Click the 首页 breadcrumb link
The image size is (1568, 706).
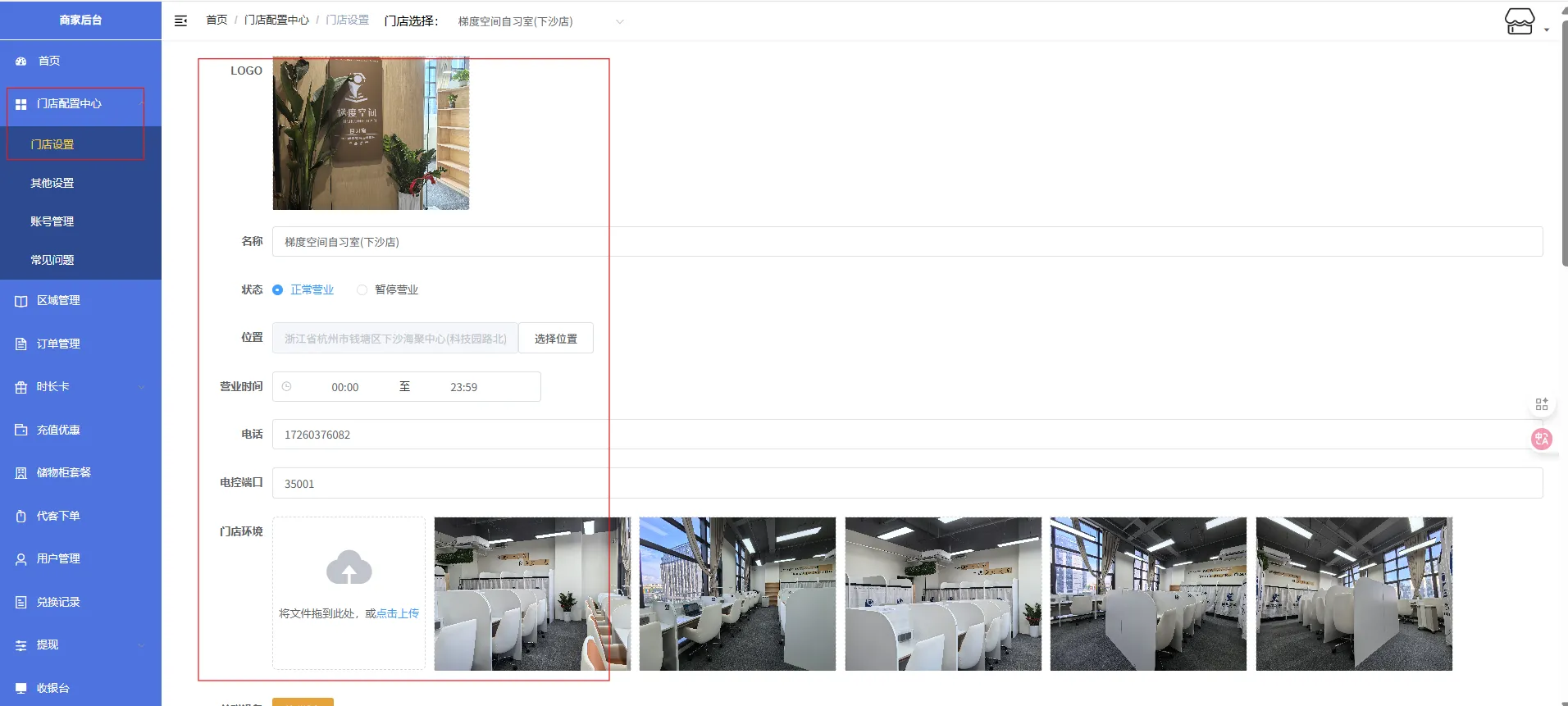pyautogui.click(x=217, y=20)
